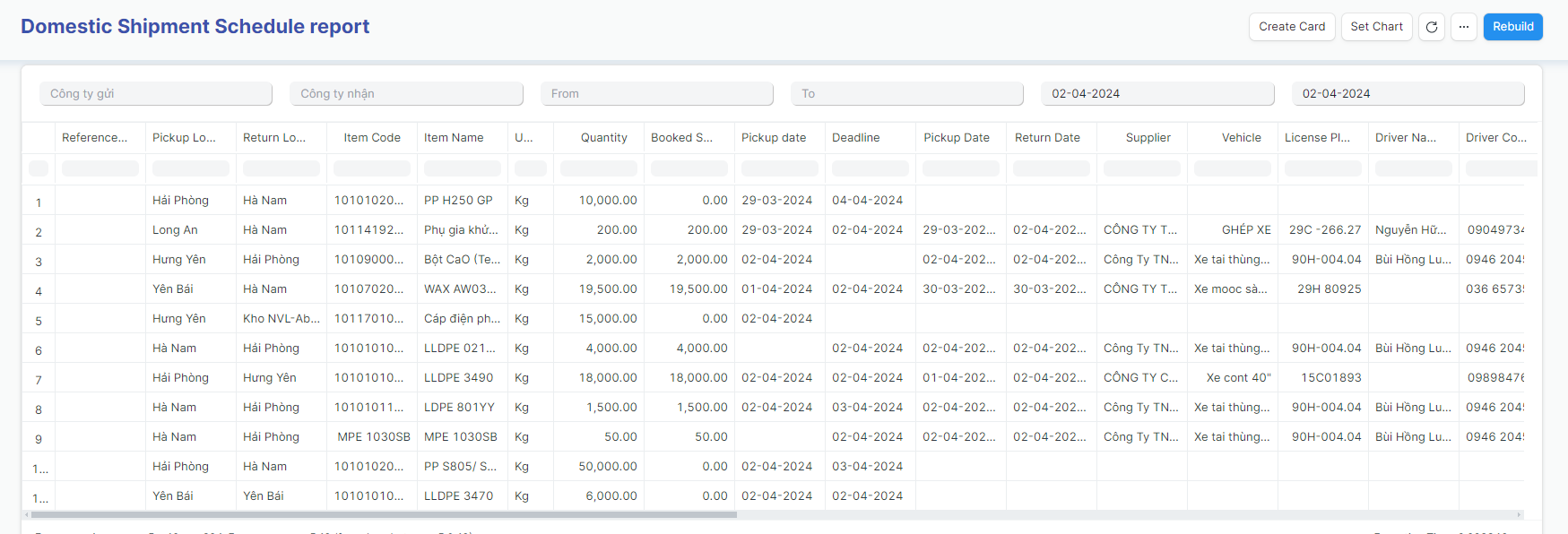Viewport: 1568px width, 534px height.
Task: Click the Item Code column filter box
Action: point(372,168)
